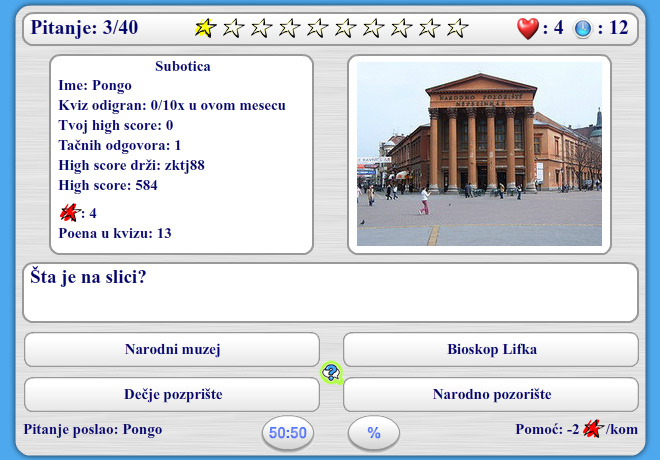
Task: Click the red star icon next to Pomoć
Action: coord(593,429)
